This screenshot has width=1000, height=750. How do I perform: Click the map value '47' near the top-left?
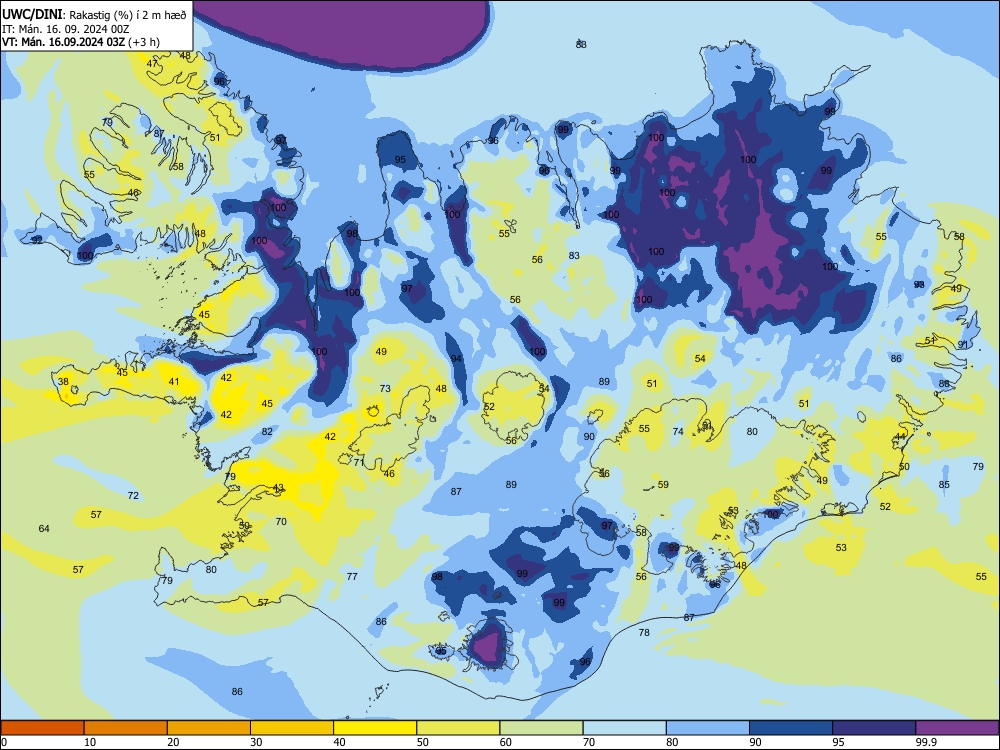(152, 63)
